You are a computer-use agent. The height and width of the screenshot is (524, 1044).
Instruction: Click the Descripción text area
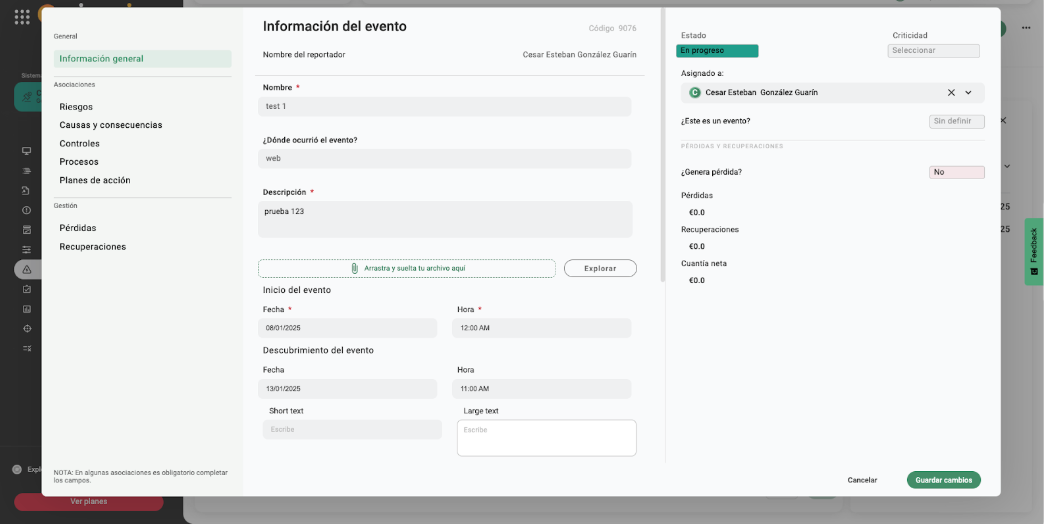point(445,219)
